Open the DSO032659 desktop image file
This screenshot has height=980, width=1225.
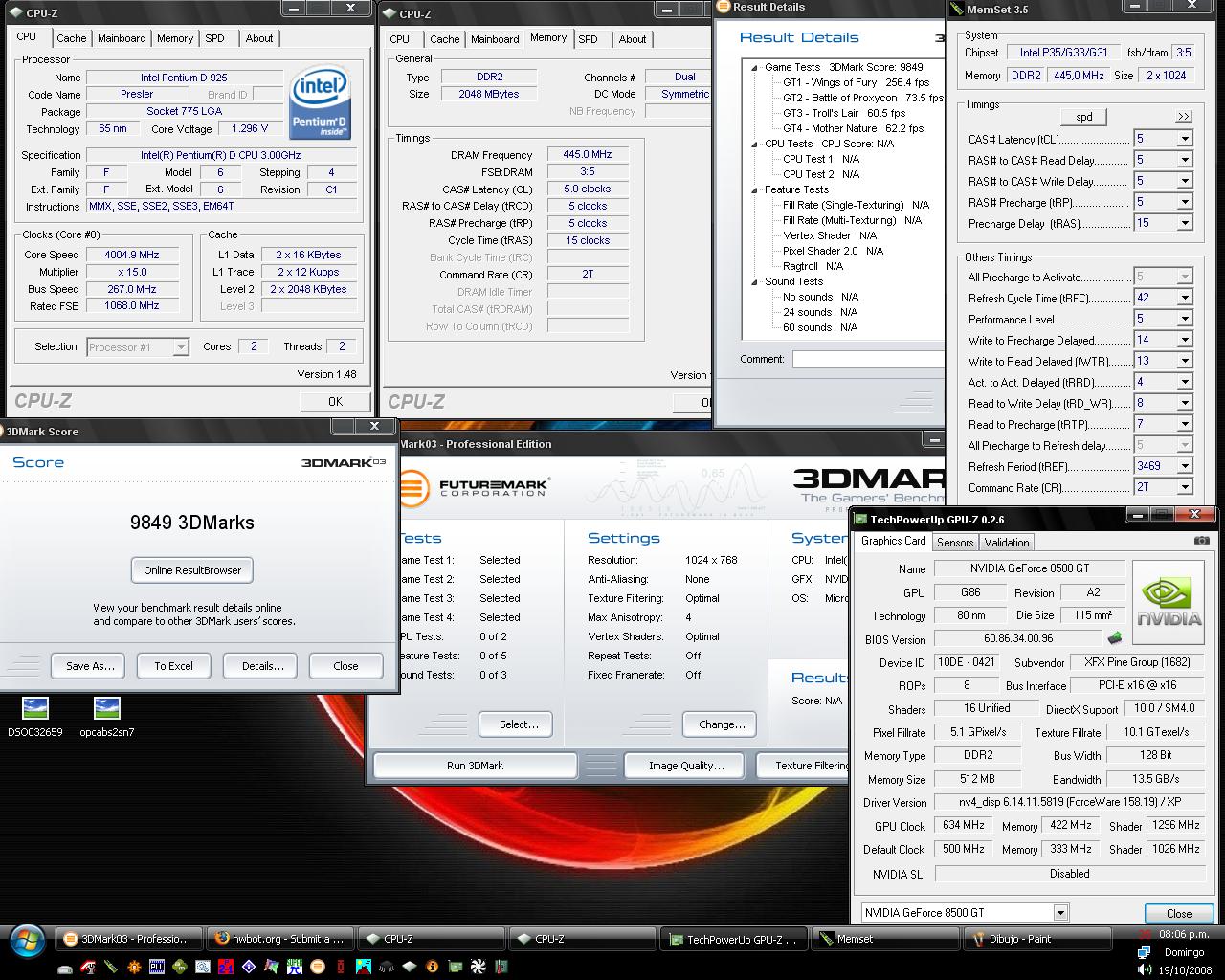click(34, 718)
